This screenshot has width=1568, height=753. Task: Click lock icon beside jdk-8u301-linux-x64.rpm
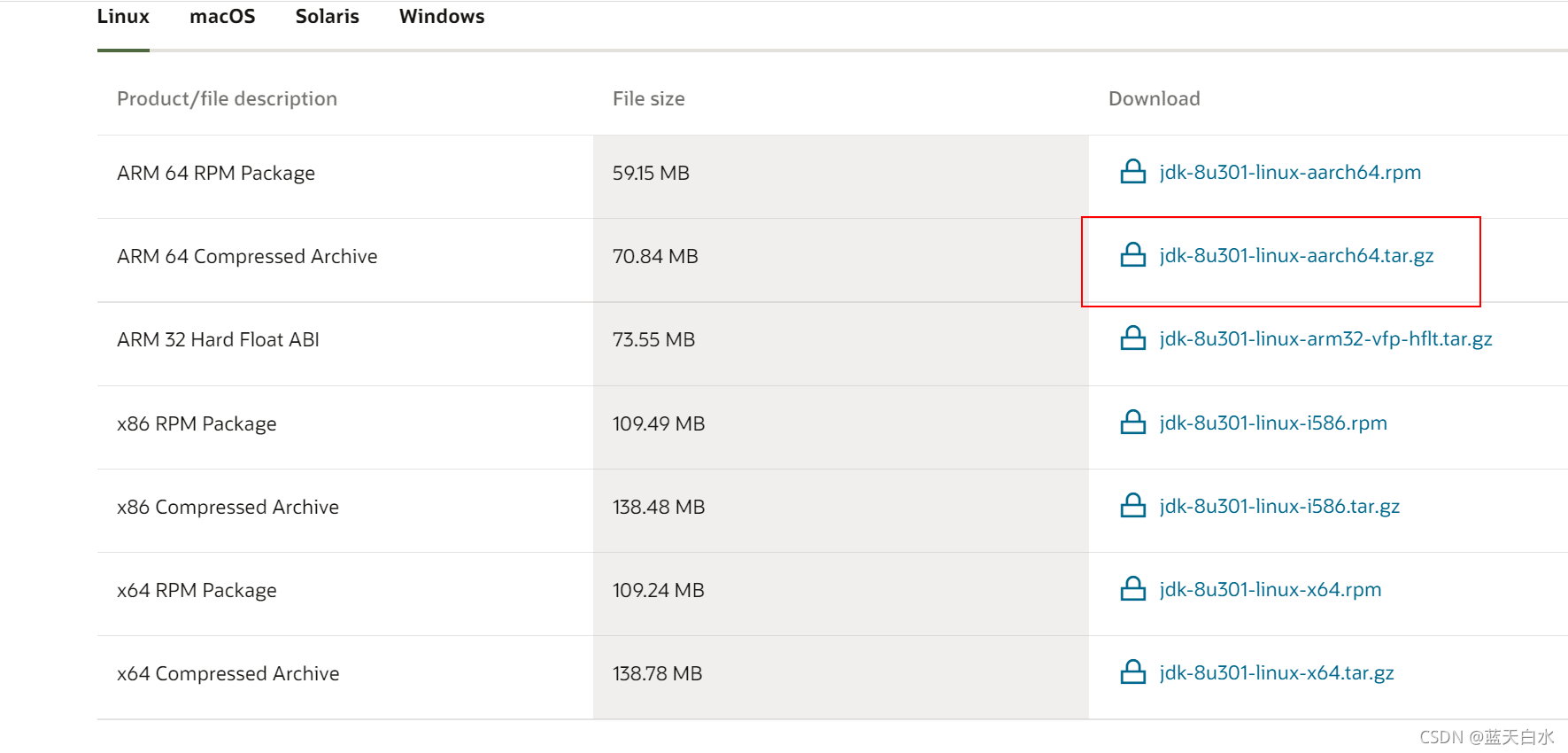(x=1133, y=589)
